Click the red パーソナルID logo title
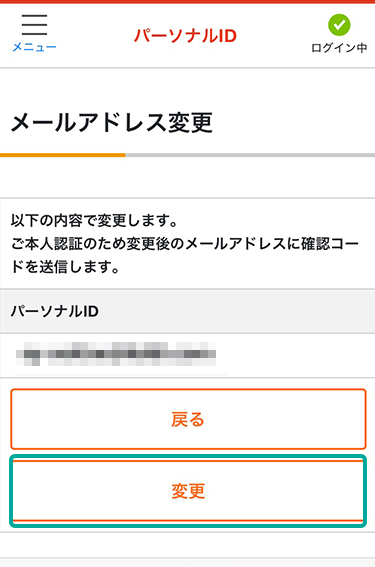 pos(185,36)
